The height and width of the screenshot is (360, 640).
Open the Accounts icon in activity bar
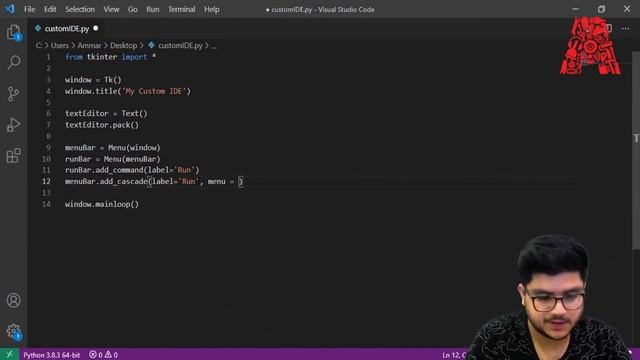[13, 300]
